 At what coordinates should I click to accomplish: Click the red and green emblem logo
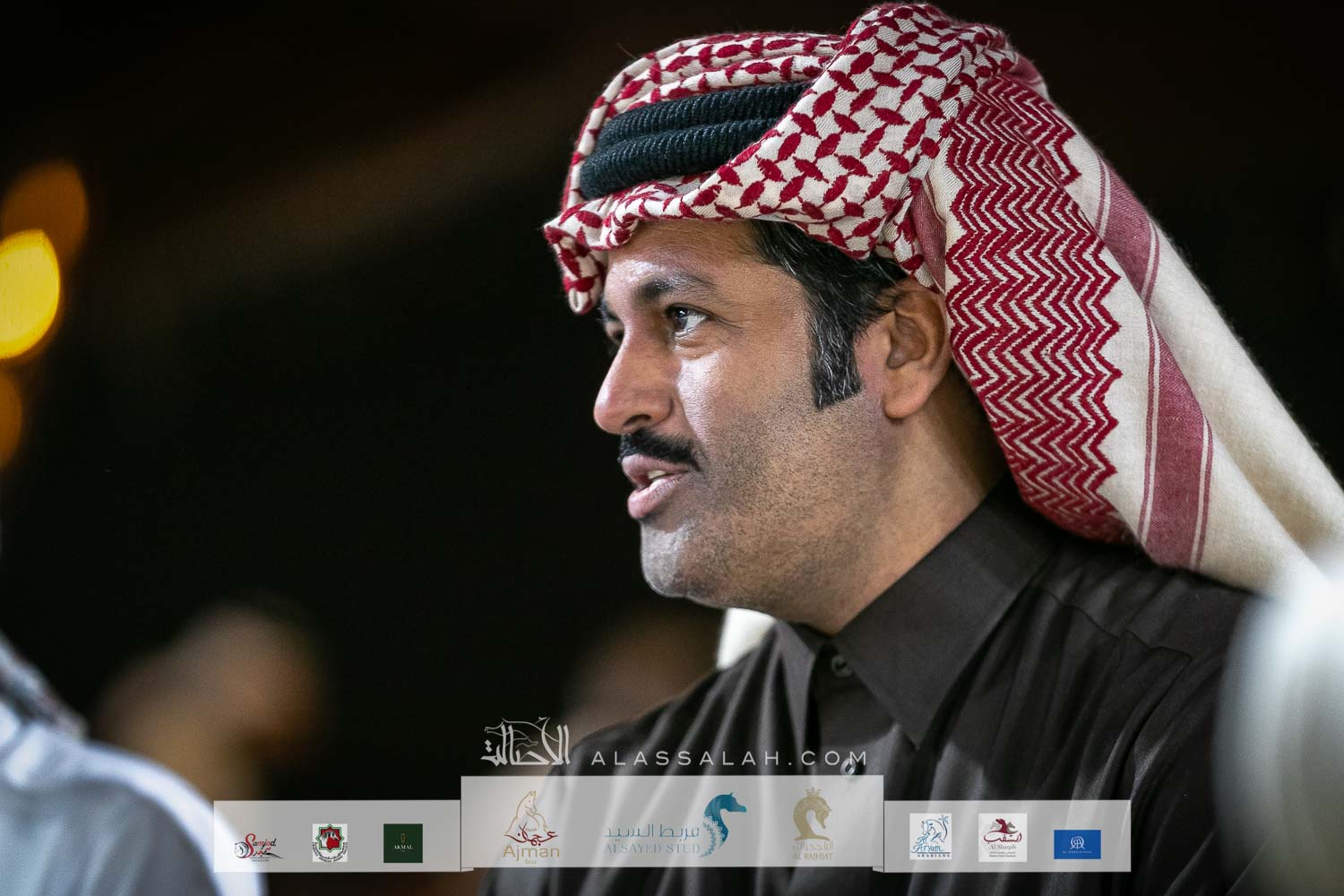click(x=329, y=842)
